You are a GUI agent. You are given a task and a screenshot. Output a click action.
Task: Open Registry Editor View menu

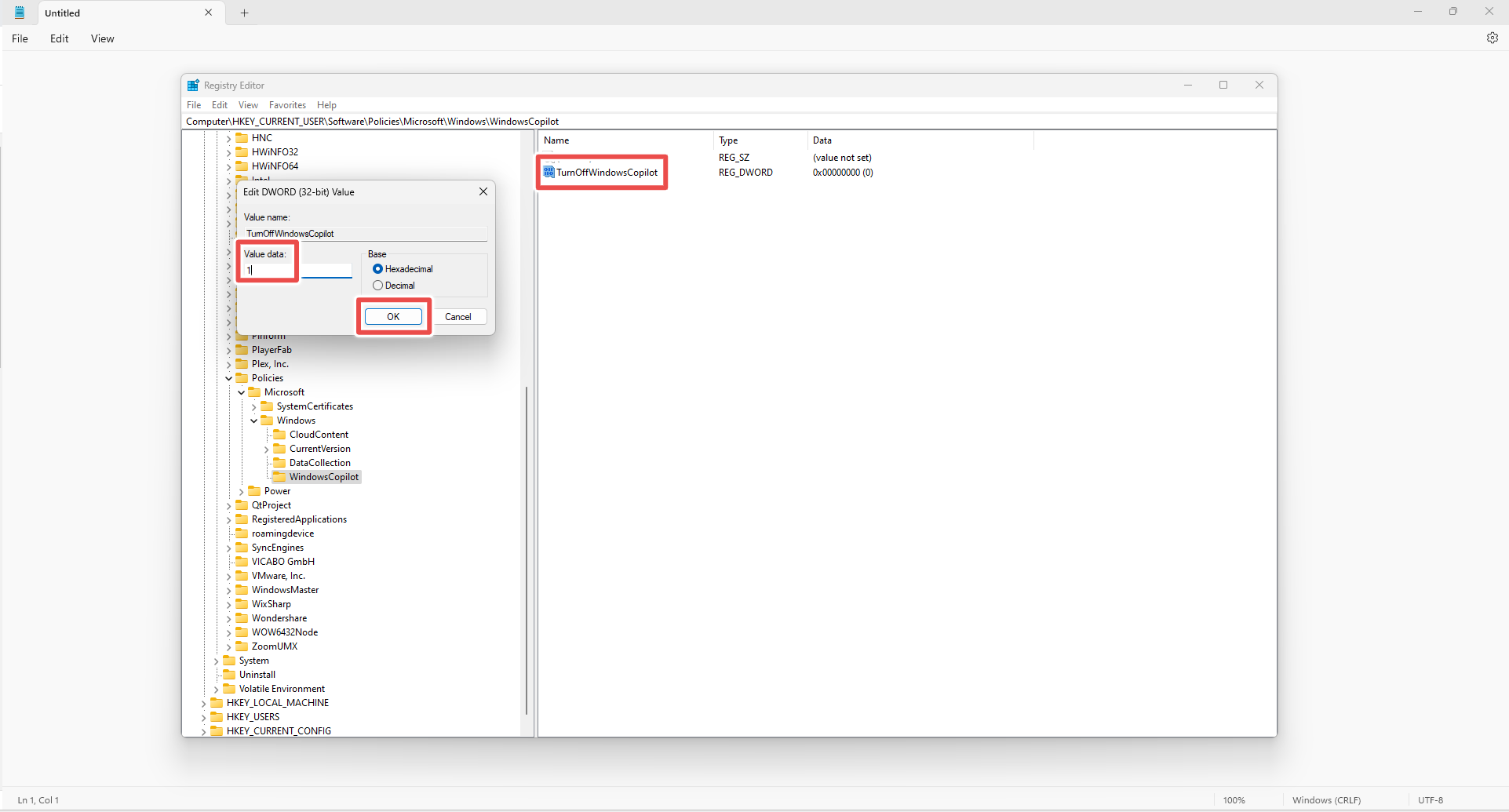coord(248,105)
